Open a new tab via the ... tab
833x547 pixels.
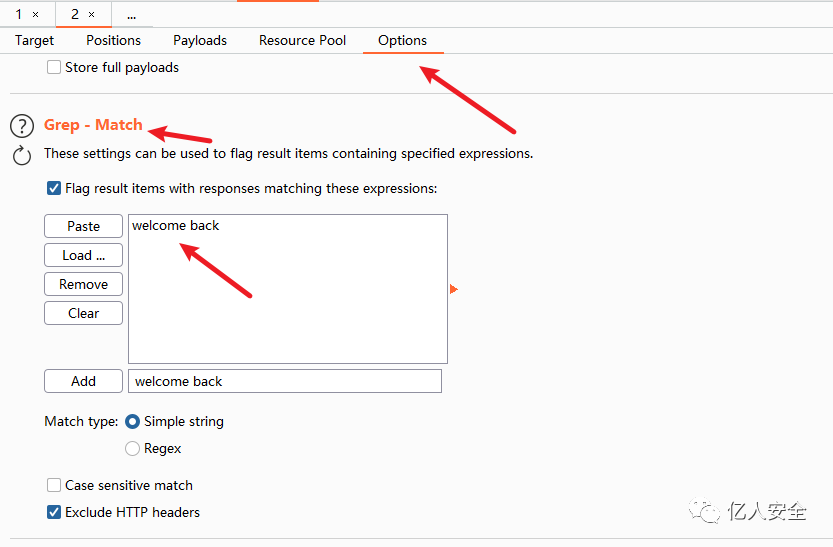pos(132,16)
